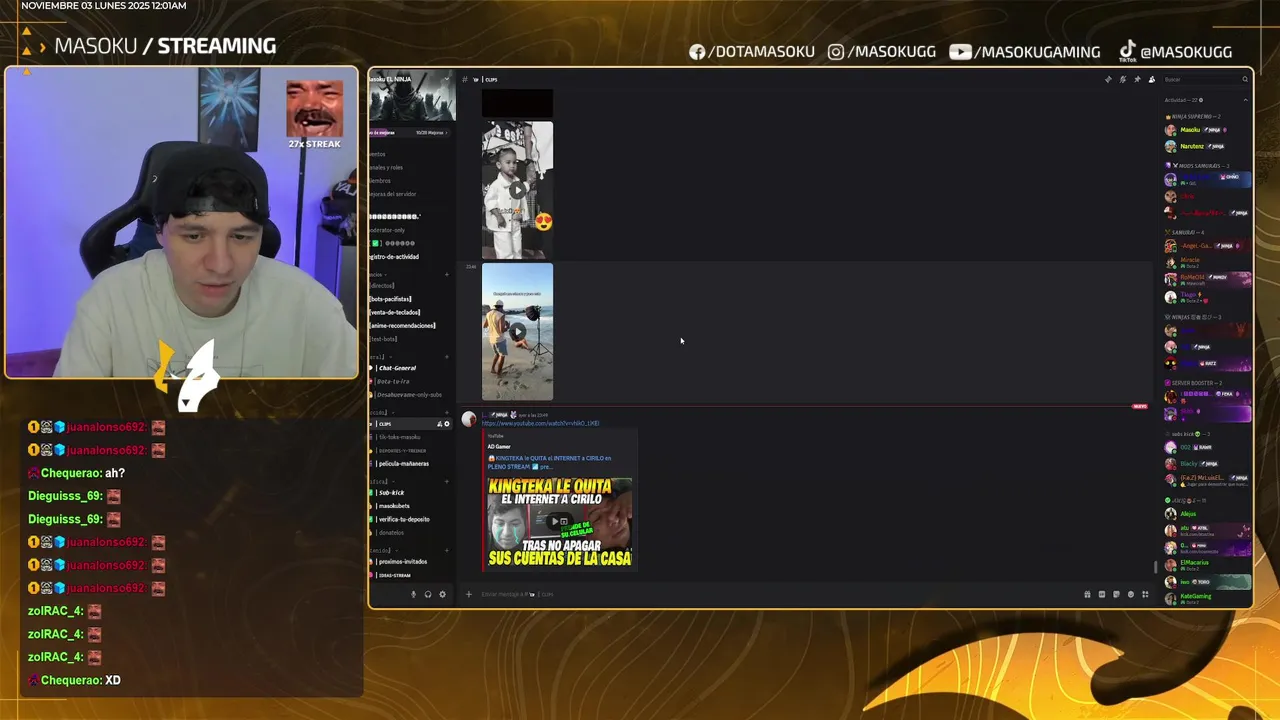This screenshot has height=720, width=1280.
Task: Open the server boost Mejoras bar
Action: click(412, 132)
